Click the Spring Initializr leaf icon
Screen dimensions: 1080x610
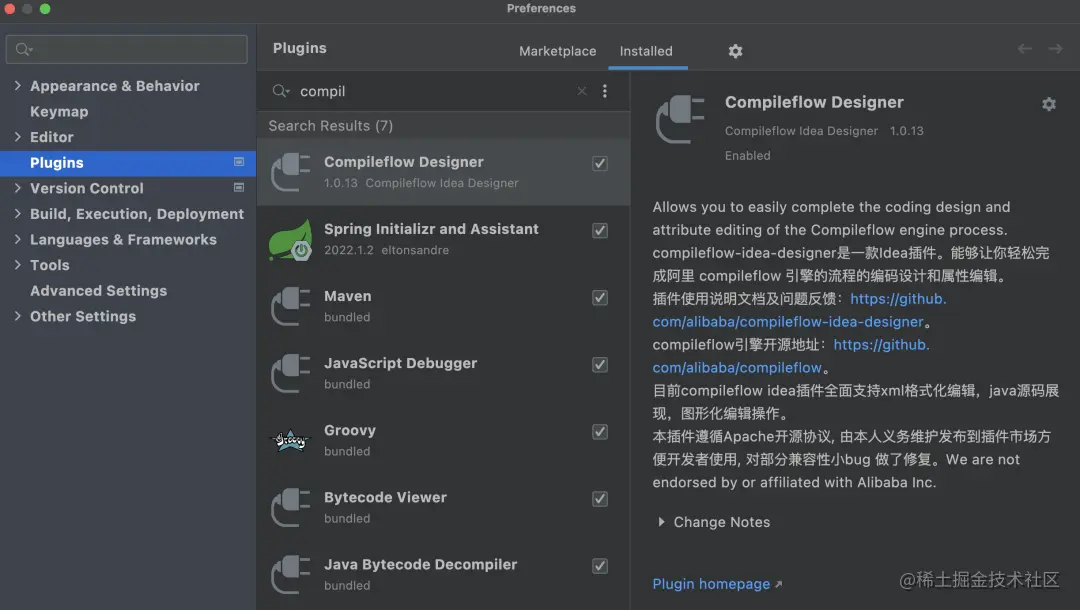coord(291,240)
